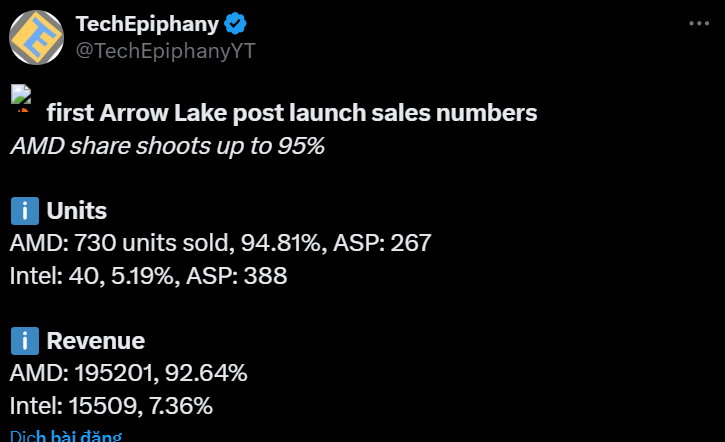Click the broken image icon before the headline
This screenshot has height=442, width=725.
point(22,99)
